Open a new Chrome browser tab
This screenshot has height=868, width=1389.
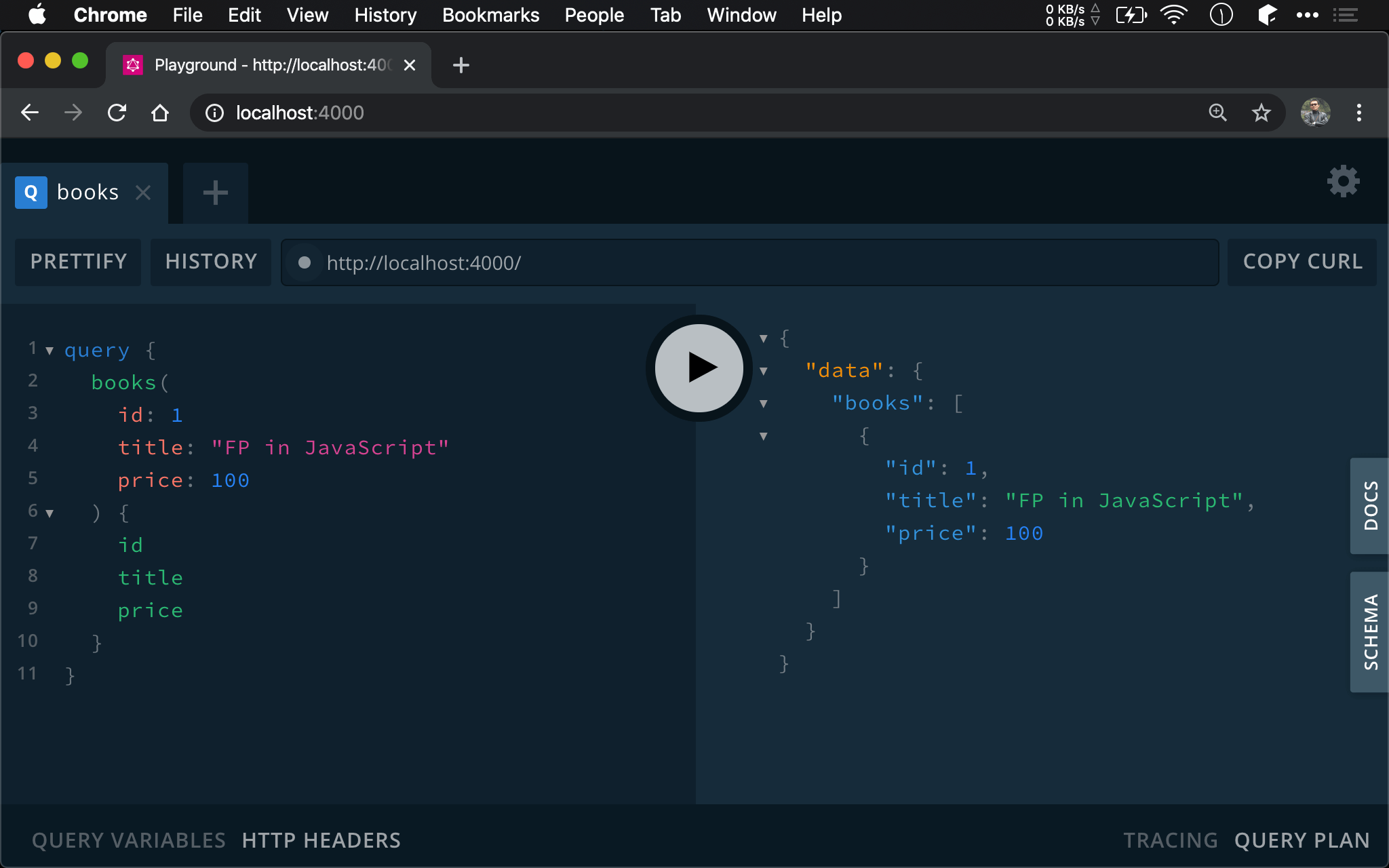tap(461, 65)
